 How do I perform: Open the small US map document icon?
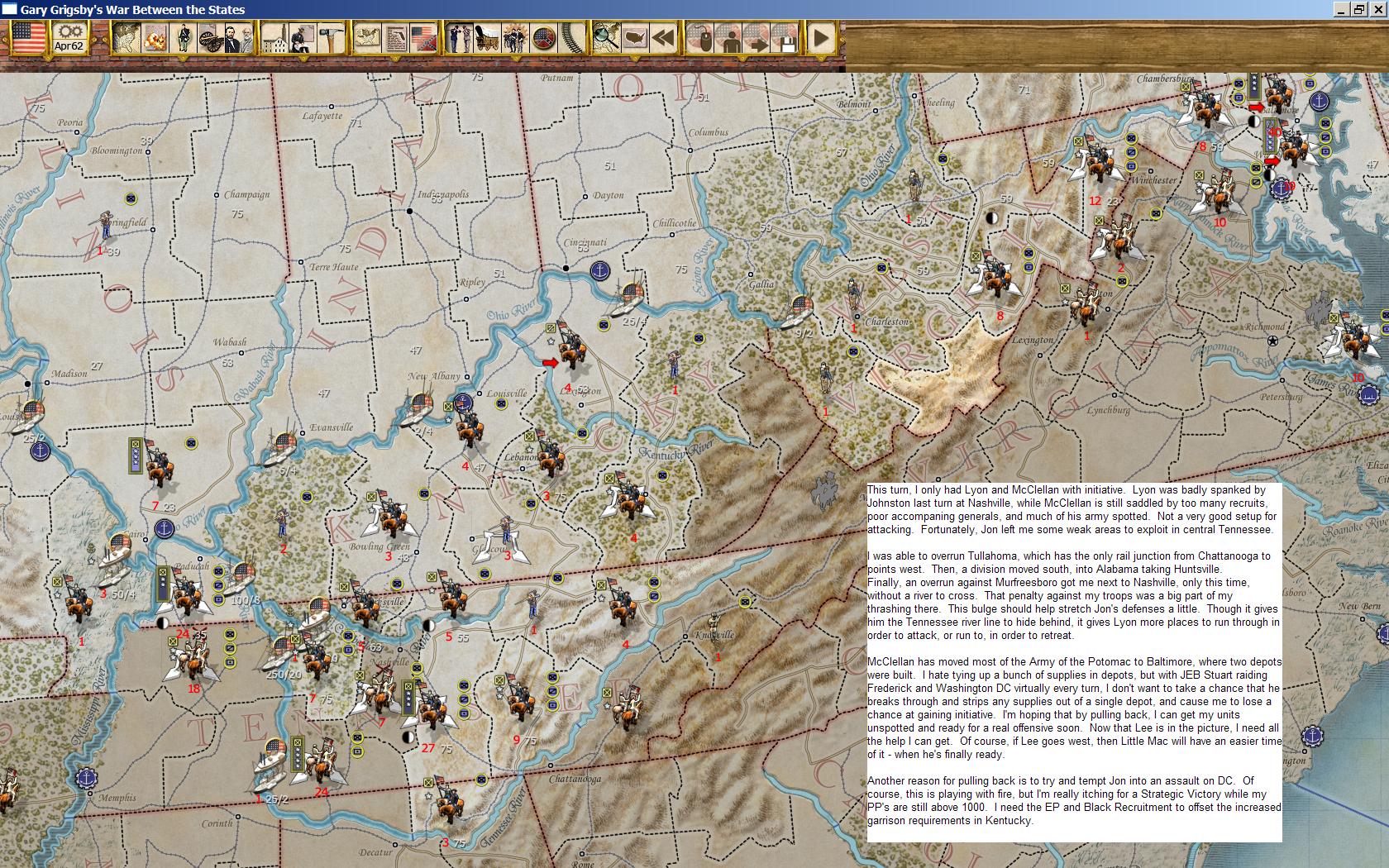367,38
